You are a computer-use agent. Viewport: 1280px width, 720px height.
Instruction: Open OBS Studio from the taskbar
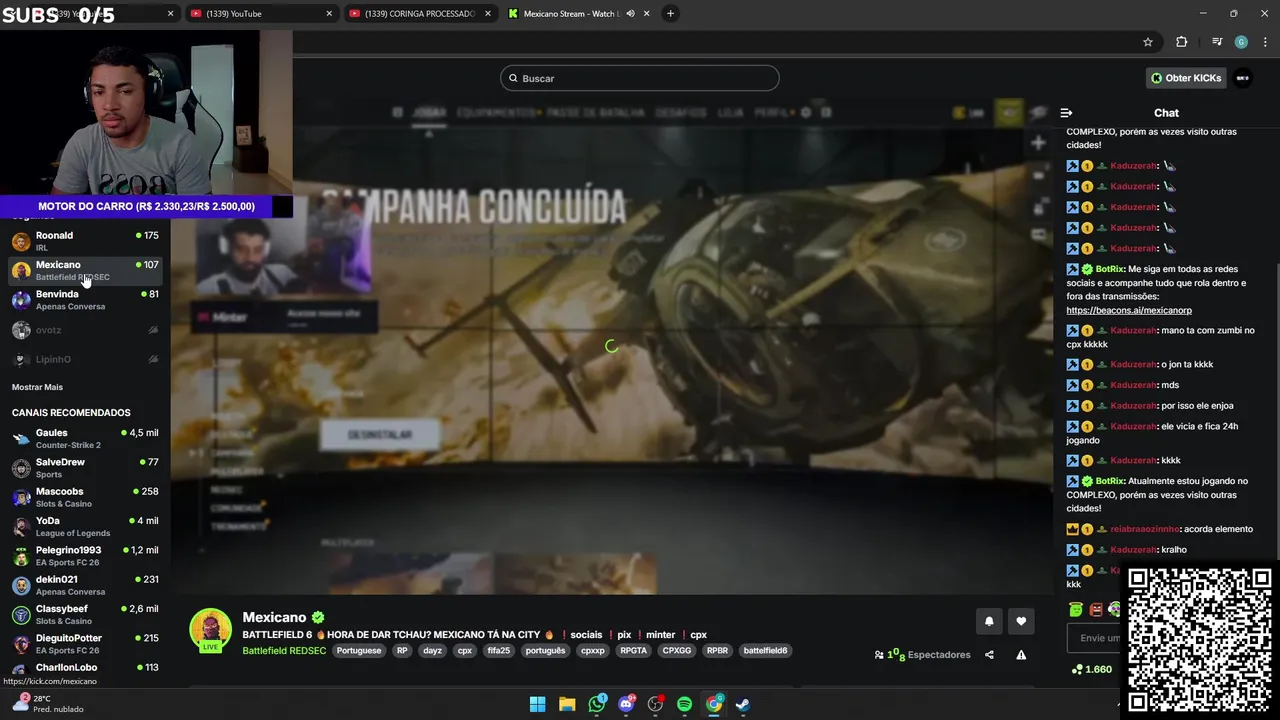(655, 704)
